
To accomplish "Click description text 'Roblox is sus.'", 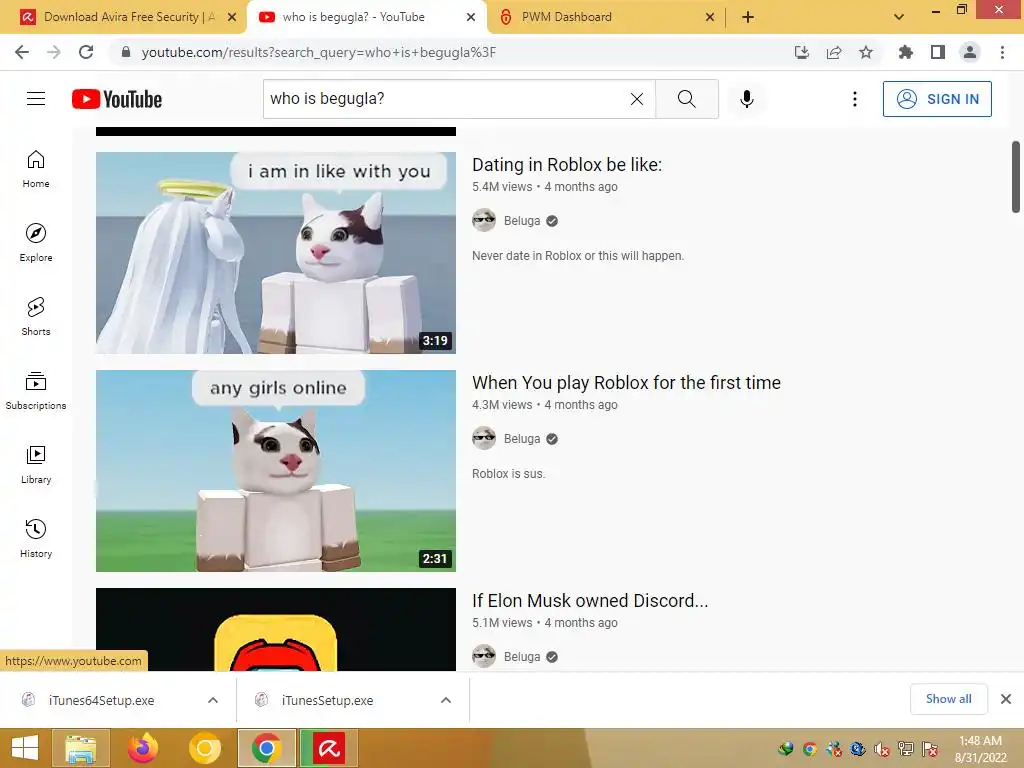I will (509, 473).
